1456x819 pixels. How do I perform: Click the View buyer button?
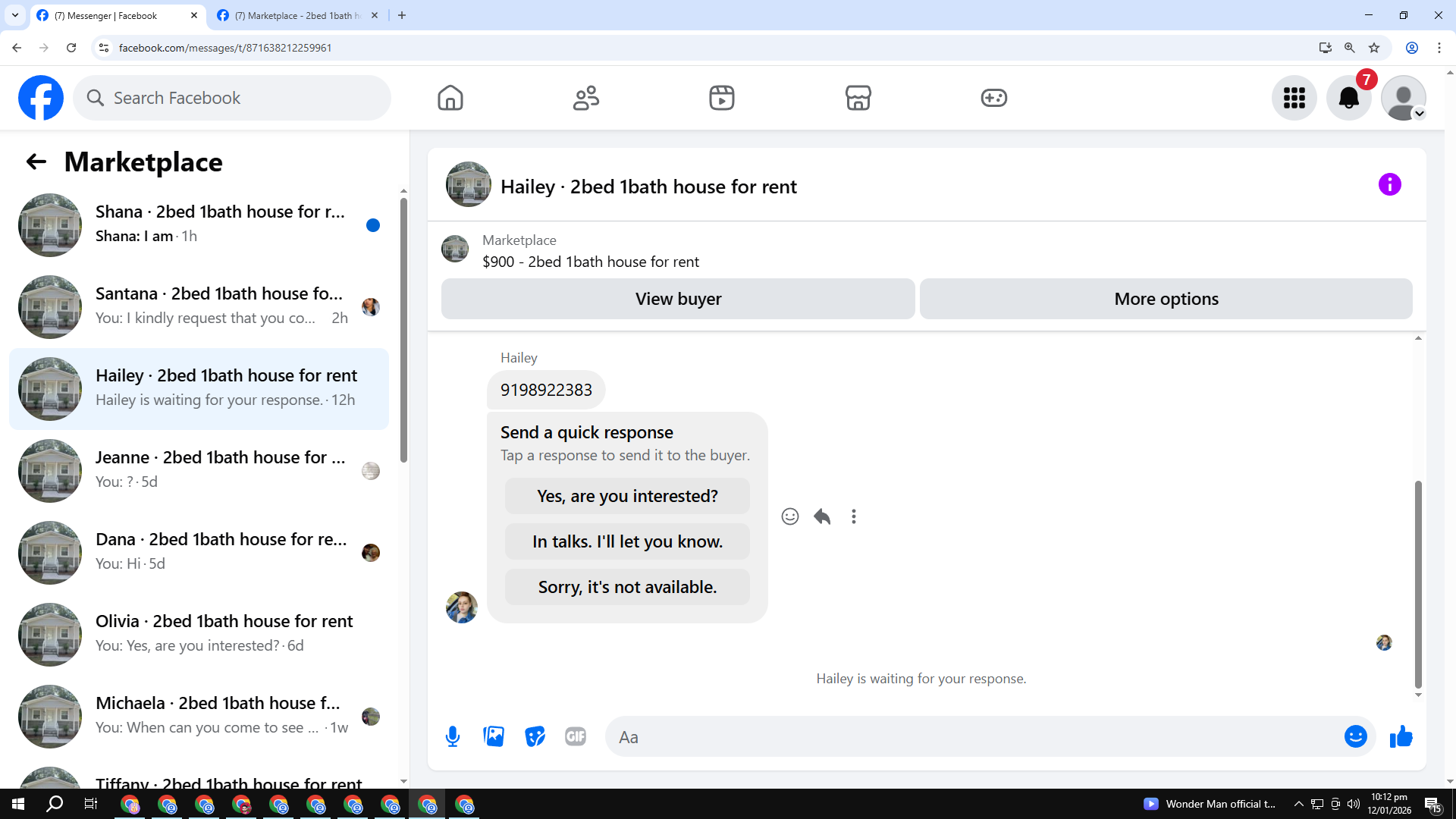click(x=678, y=299)
